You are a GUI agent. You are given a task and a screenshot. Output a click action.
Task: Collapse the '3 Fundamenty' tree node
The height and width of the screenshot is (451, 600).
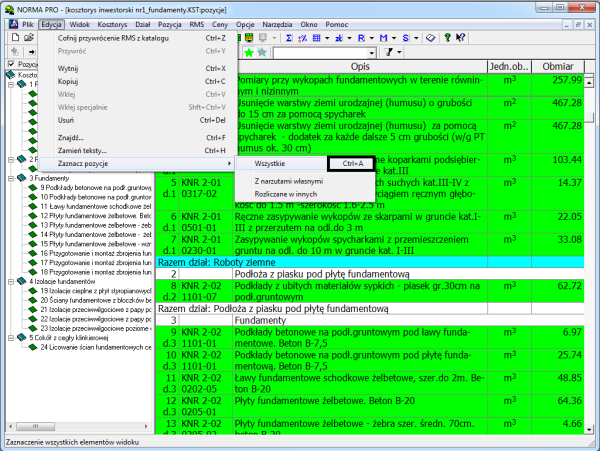click(9, 178)
